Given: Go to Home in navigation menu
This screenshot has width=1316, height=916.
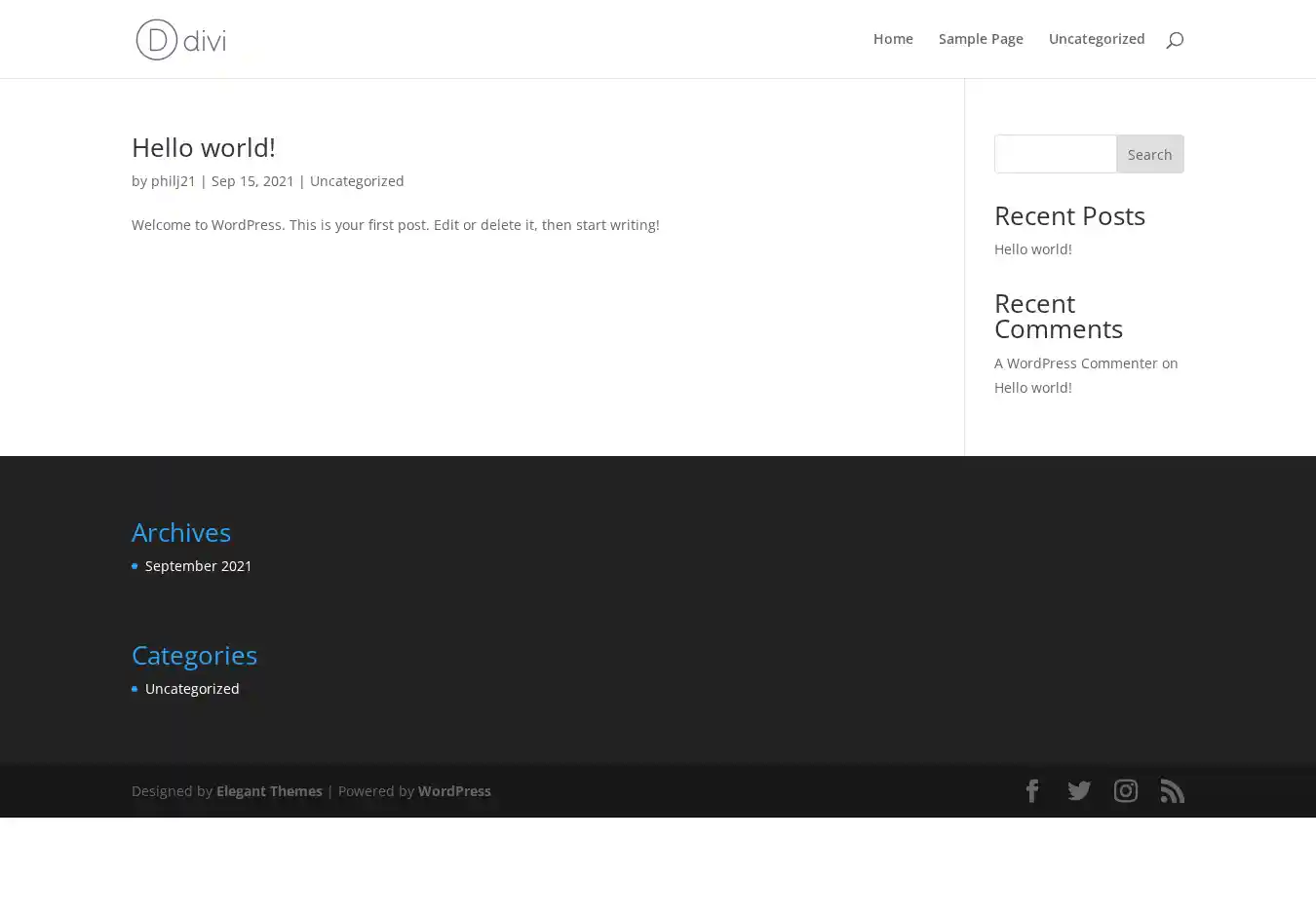Looking at the screenshot, I should click(x=892, y=39).
